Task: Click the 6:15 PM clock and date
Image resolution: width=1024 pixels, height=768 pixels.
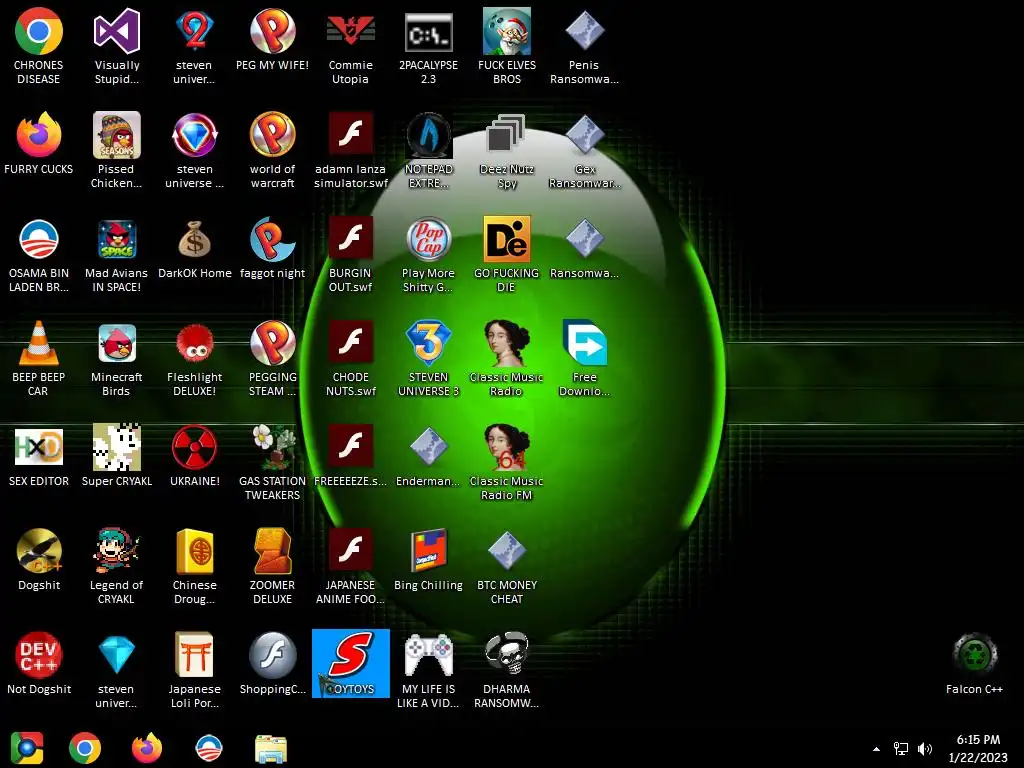Action: (978, 748)
